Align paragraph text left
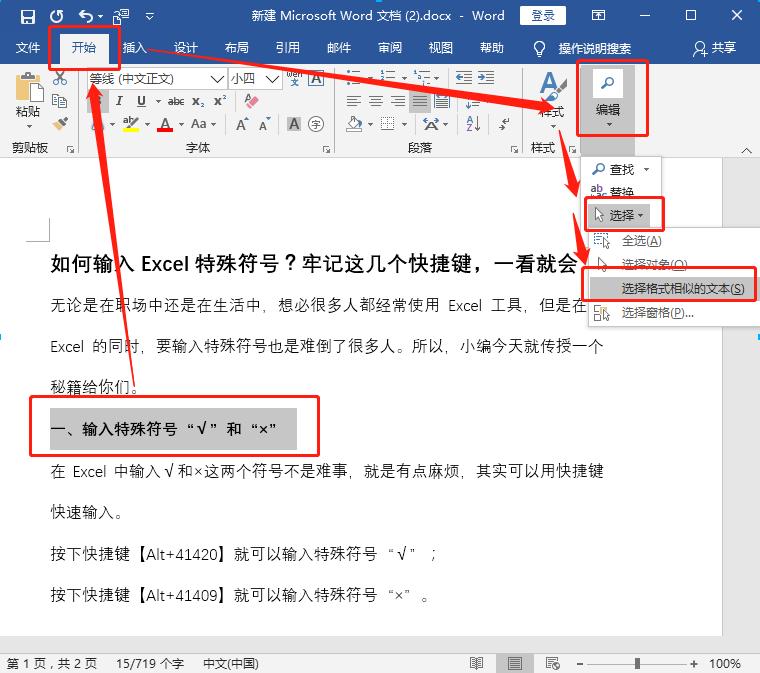 [x=354, y=101]
